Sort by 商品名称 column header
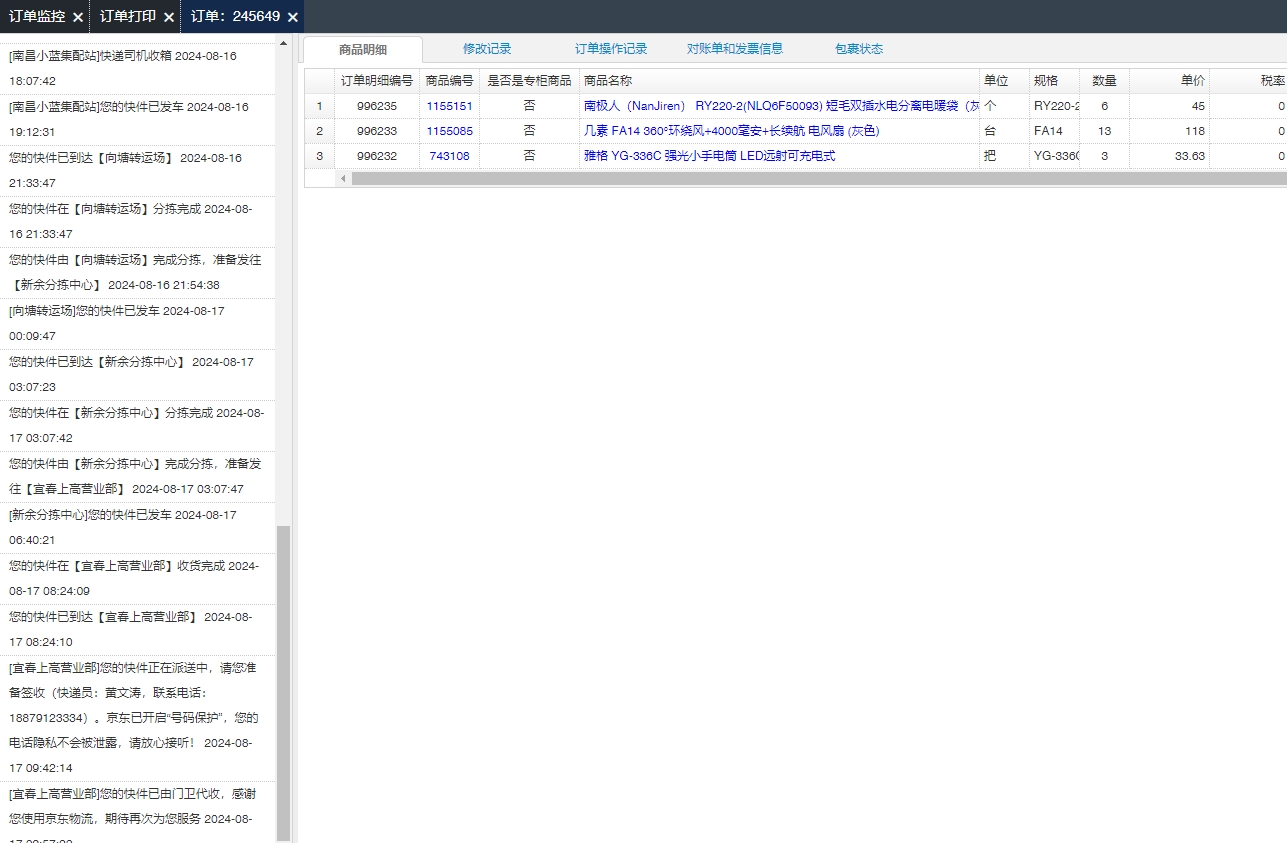1287x843 pixels. [779, 80]
